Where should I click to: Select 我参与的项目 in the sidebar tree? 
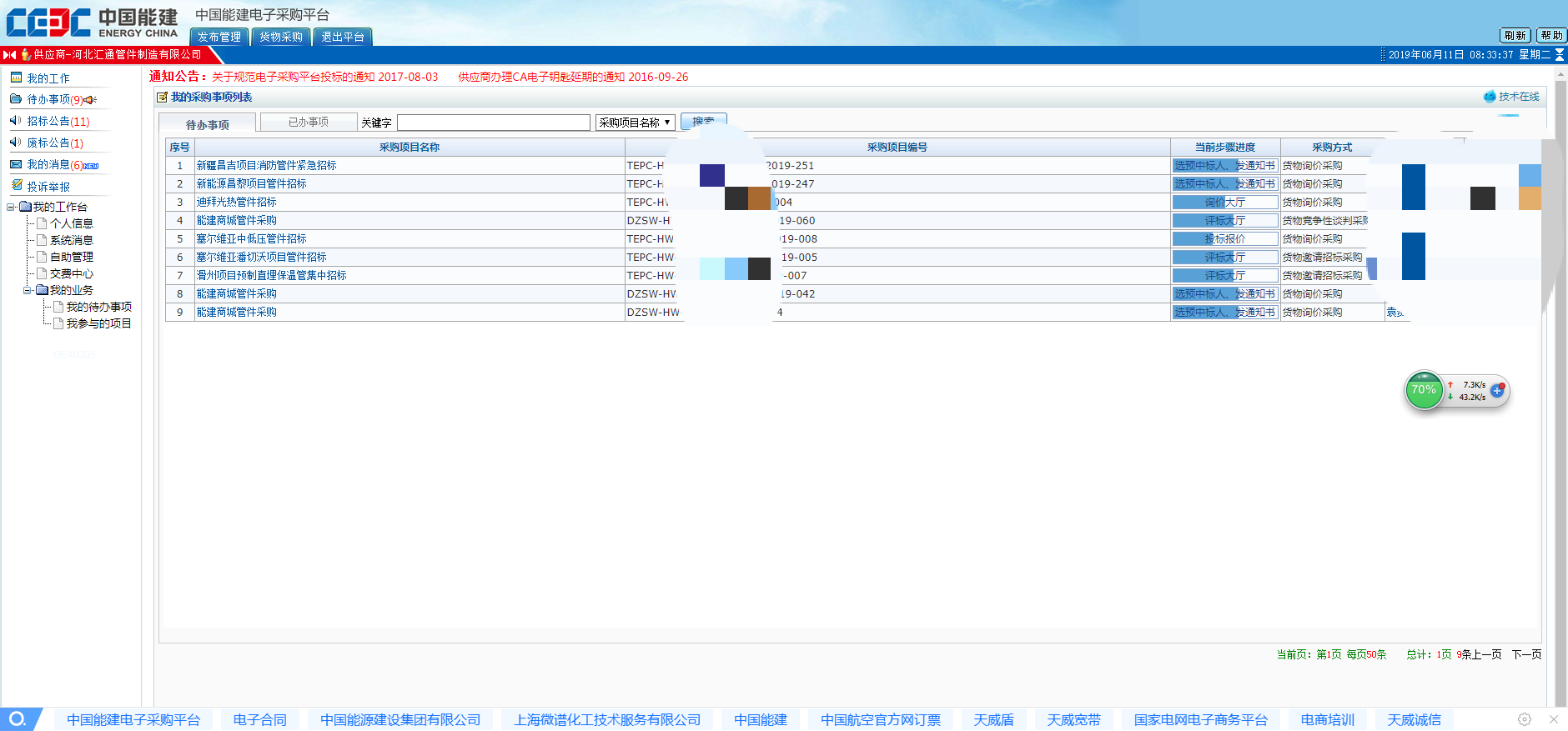coord(98,323)
